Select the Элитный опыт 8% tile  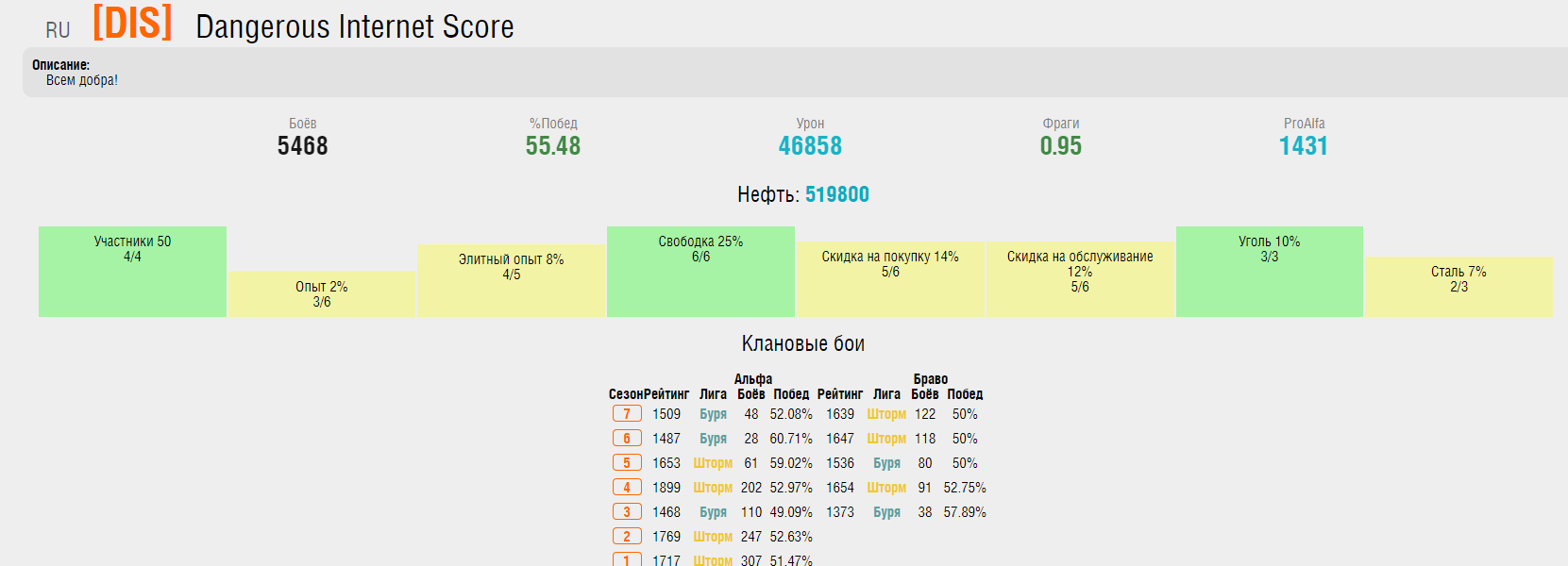pos(511,280)
